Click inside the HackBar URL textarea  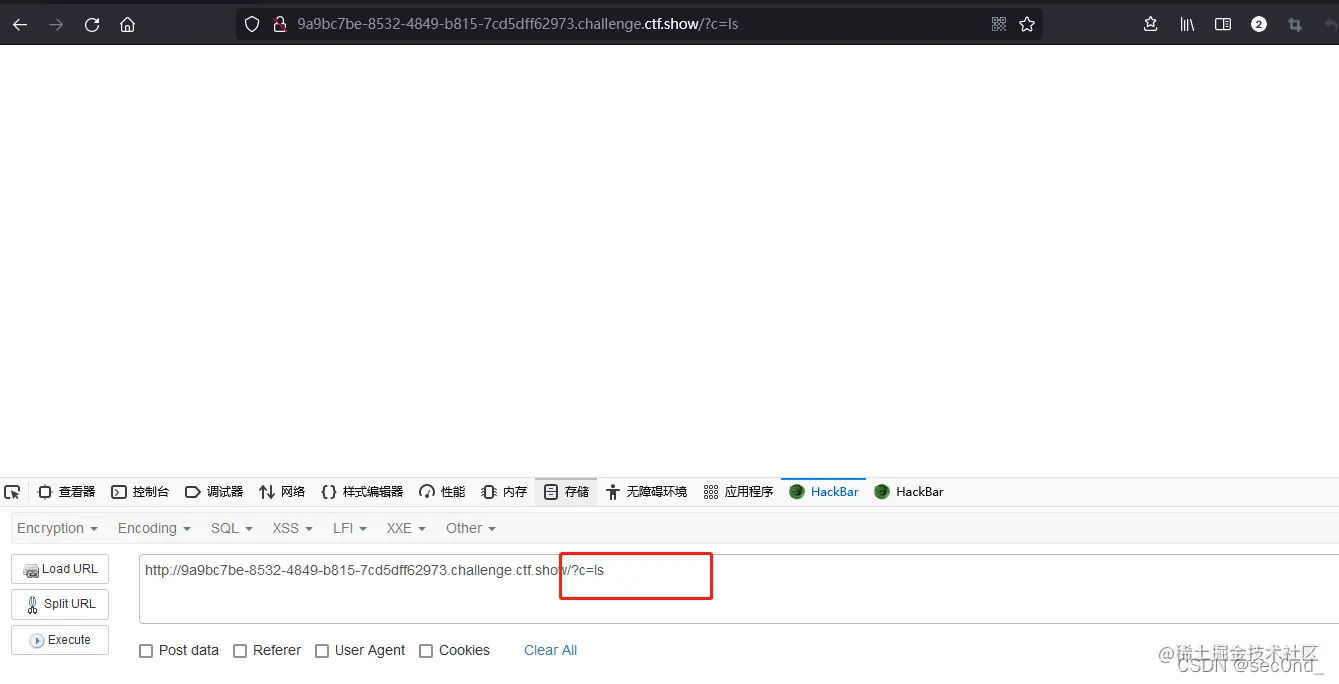point(739,589)
